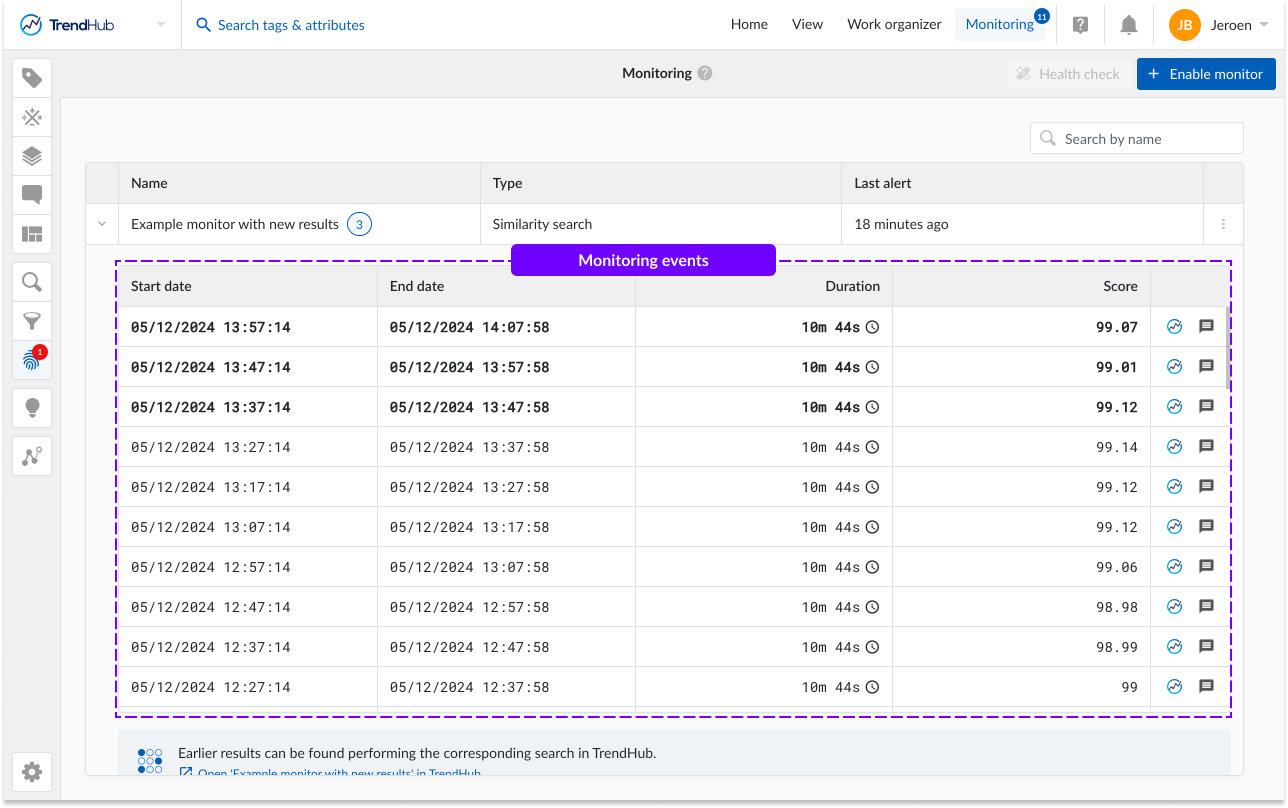Screen dimensions: 1288x808
Task: Open the settings gear icon
Action: point(32,772)
